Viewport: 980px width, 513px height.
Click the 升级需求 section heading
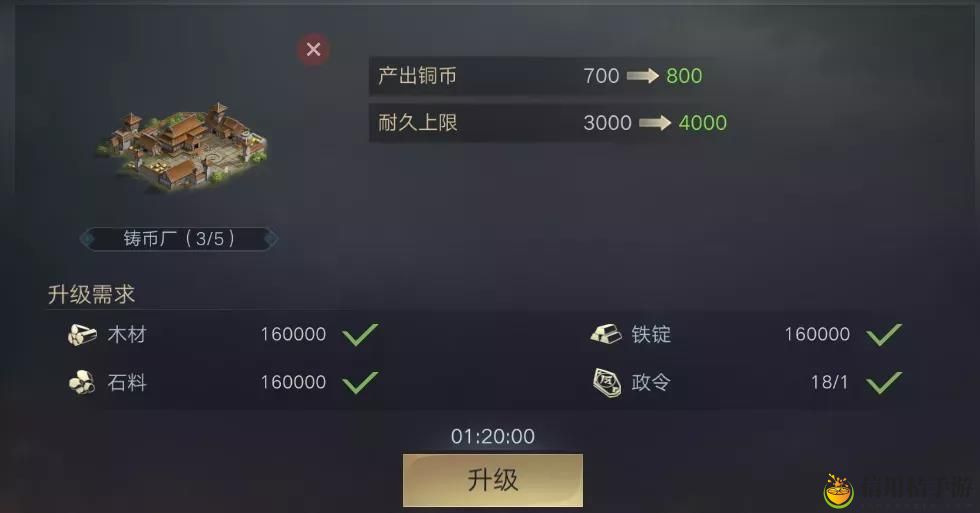91,294
